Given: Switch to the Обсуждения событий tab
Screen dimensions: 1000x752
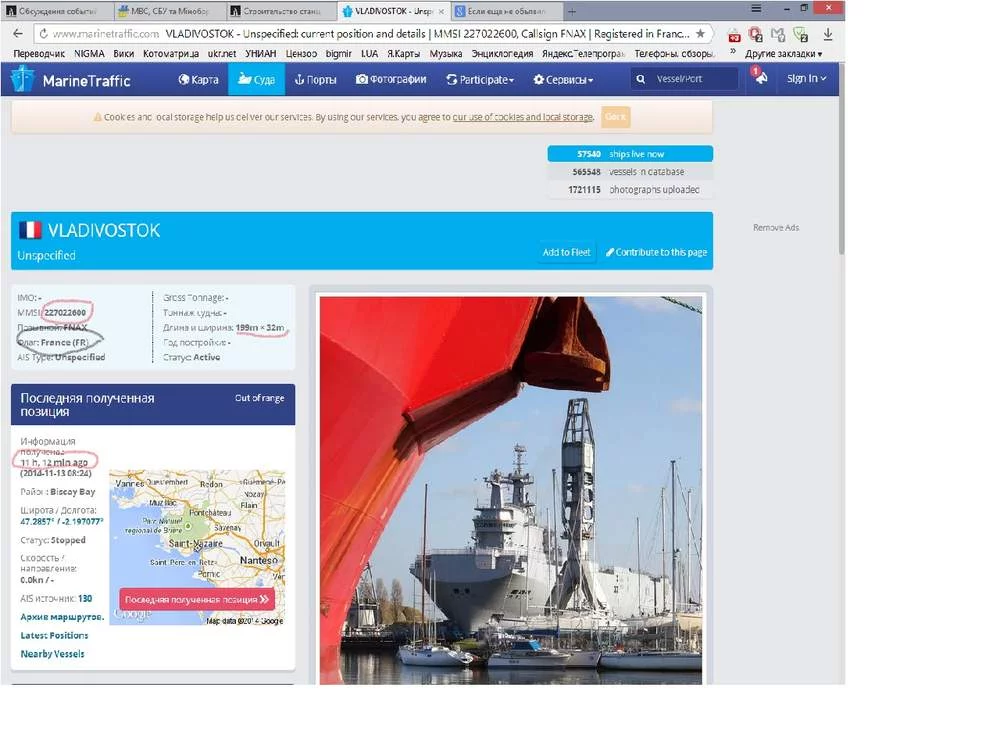Looking at the screenshot, I should (56, 11).
